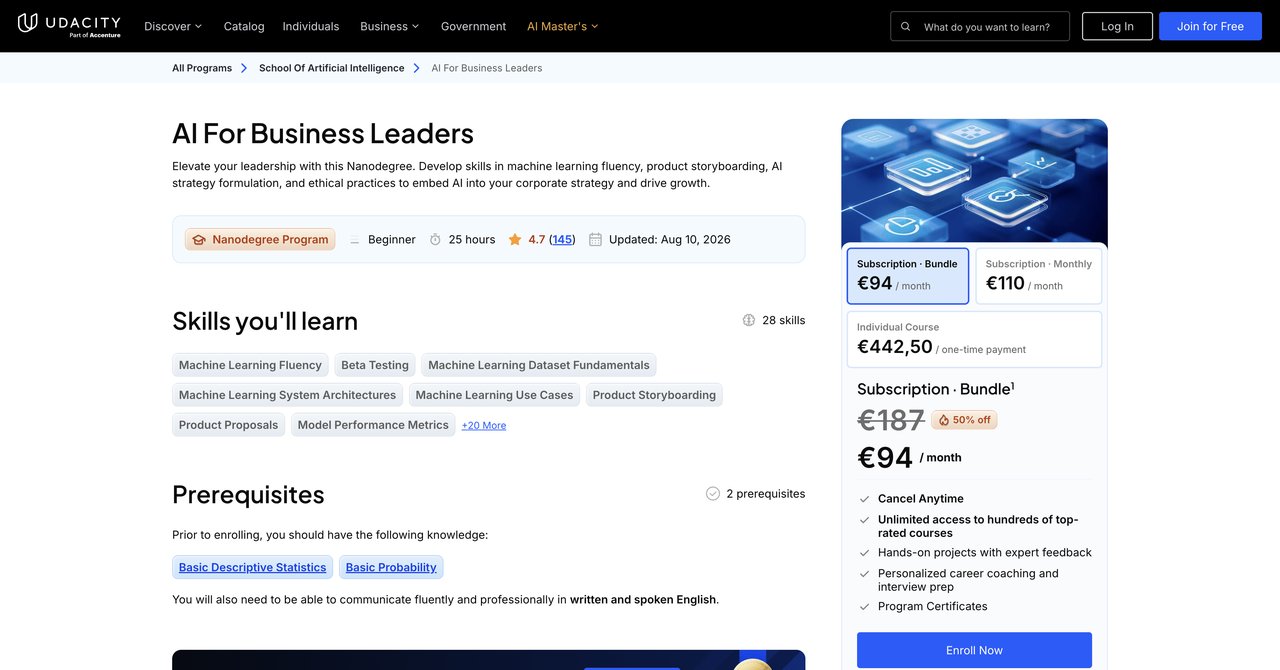This screenshot has height=670, width=1280.
Task: Click the Machine Learning Fluency skill tag
Action: tap(250, 365)
